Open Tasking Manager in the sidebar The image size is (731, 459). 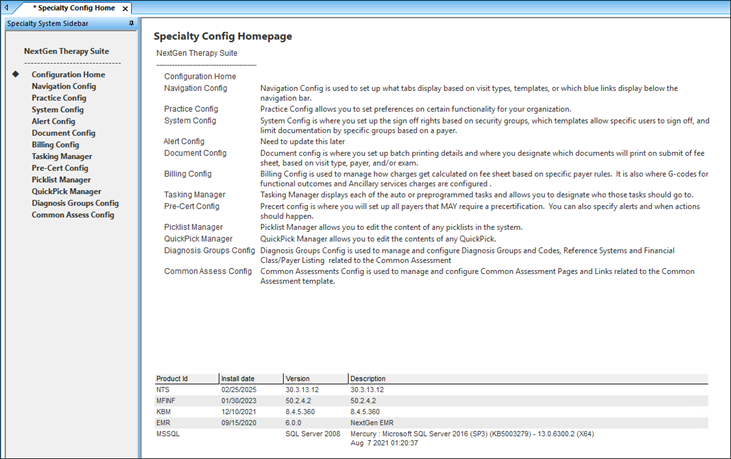point(62,156)
